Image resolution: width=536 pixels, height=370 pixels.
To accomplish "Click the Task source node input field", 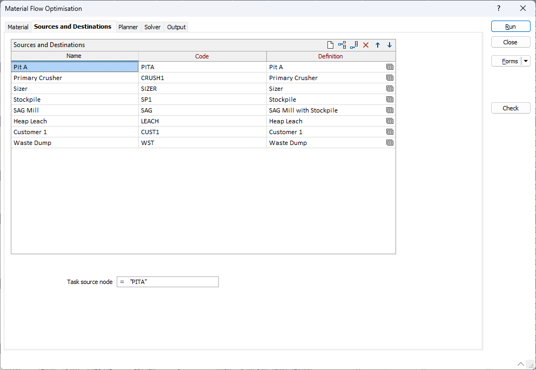I will [x=168, y=282].
